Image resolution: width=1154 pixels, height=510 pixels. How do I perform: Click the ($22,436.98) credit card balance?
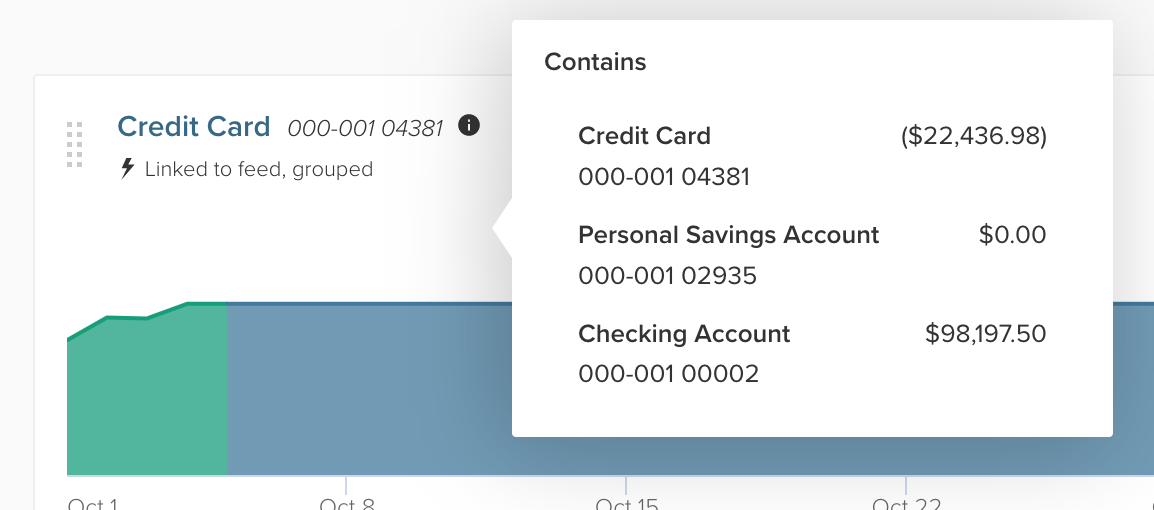coord(973,136)
